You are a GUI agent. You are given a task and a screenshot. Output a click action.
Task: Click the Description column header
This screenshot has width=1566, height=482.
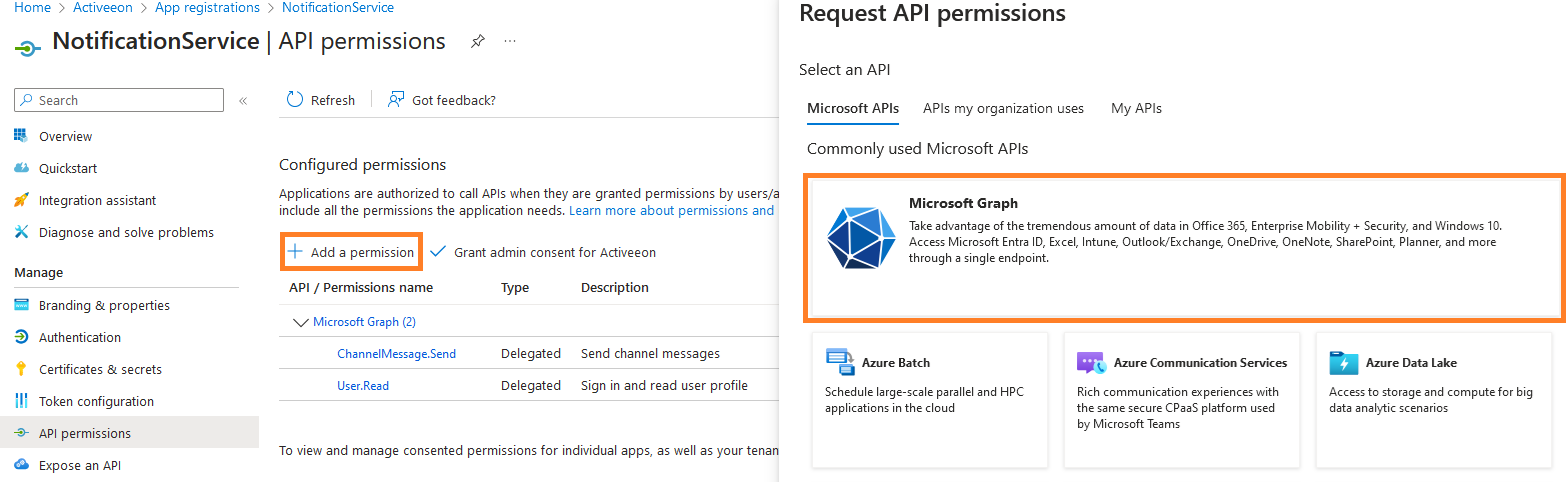pyautogui.click(x=615, y=288)
